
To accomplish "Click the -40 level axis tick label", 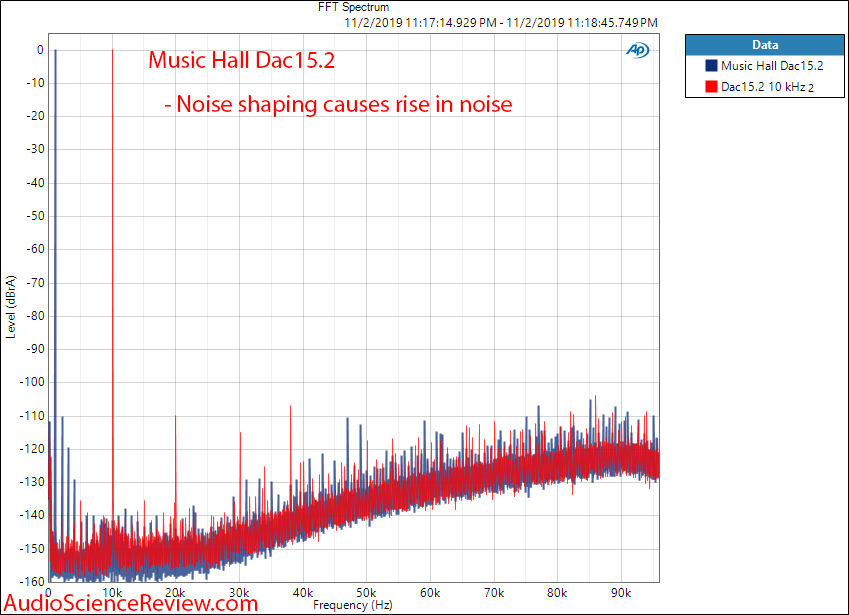I will [35, 182].
